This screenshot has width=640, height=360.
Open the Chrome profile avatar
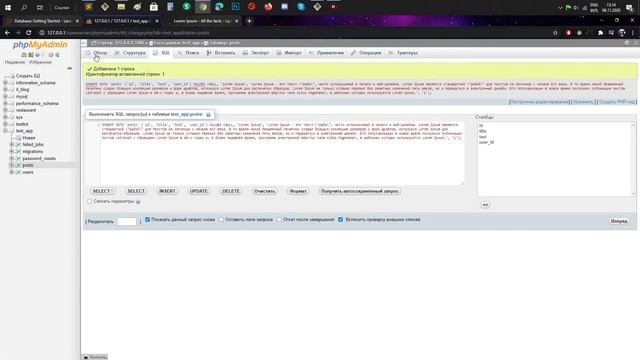click(x=622, y=33)
